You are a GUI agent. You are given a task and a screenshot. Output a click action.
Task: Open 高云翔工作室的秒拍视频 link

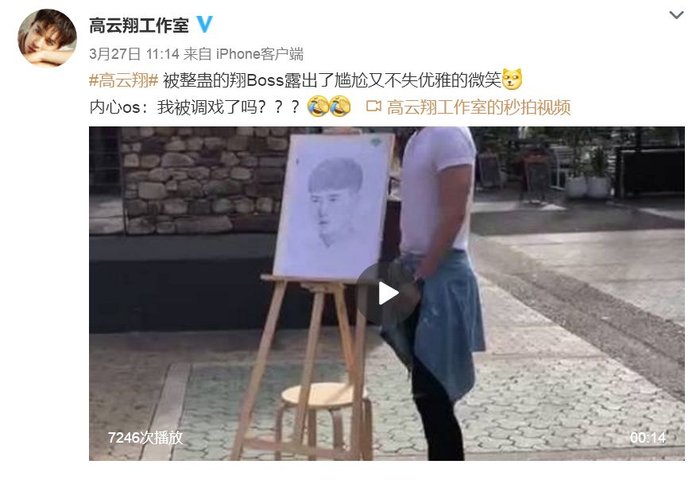(x=479, y=108)
